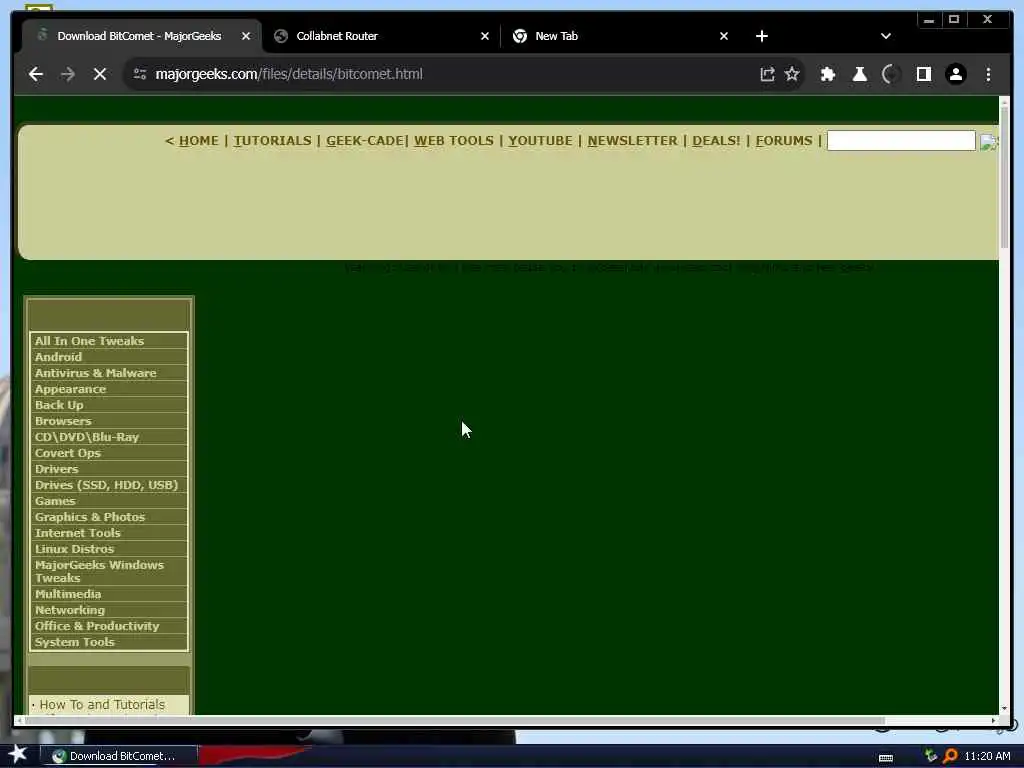Open the taskbar start star icon
The height and width of the screenshot is (768, 1024).
(x=18, y=754)
